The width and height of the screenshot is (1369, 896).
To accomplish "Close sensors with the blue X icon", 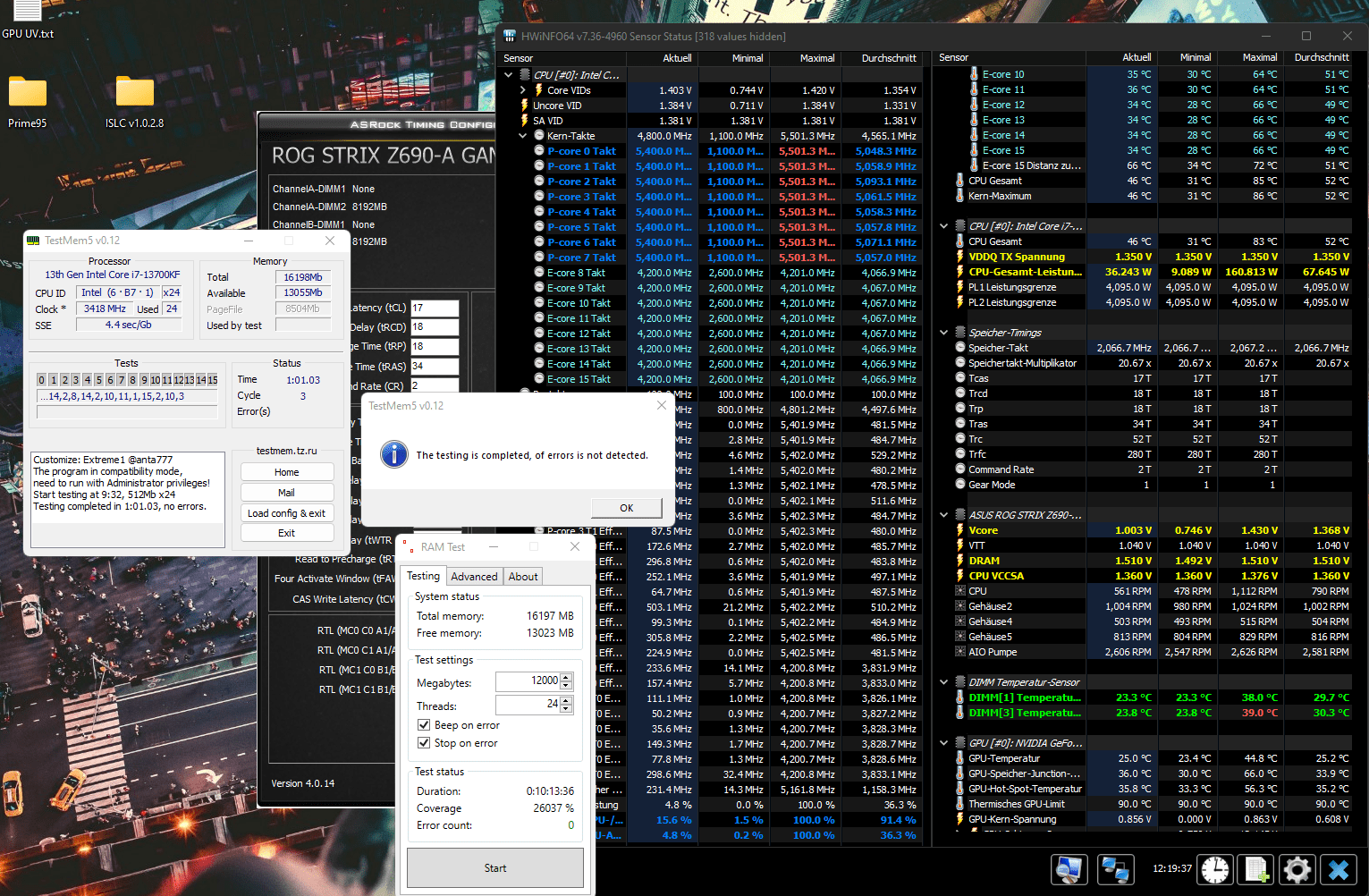I will [x=1339, y=868].
